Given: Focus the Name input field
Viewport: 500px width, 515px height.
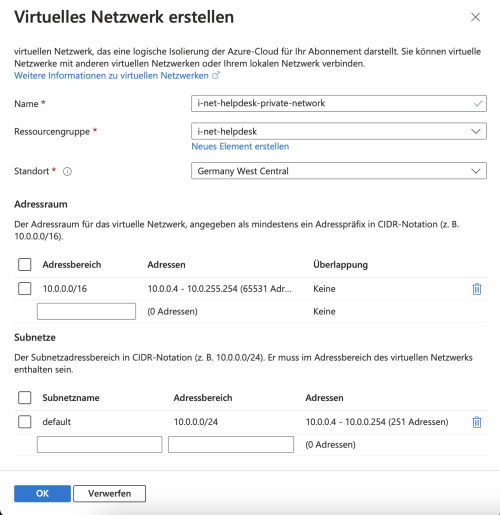Looking at the screenshot, I should [x=339, y=103].
